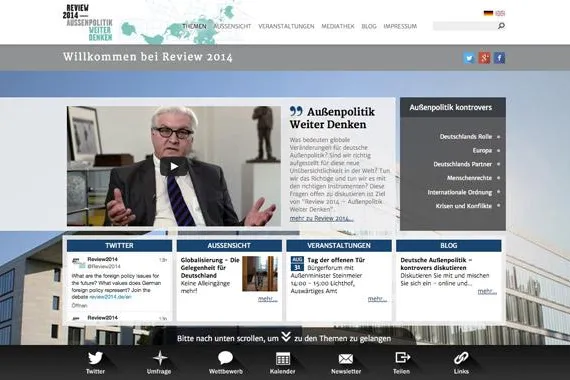Open the VERANSTALTUNGEN menu item

click(x=286, y=26)
